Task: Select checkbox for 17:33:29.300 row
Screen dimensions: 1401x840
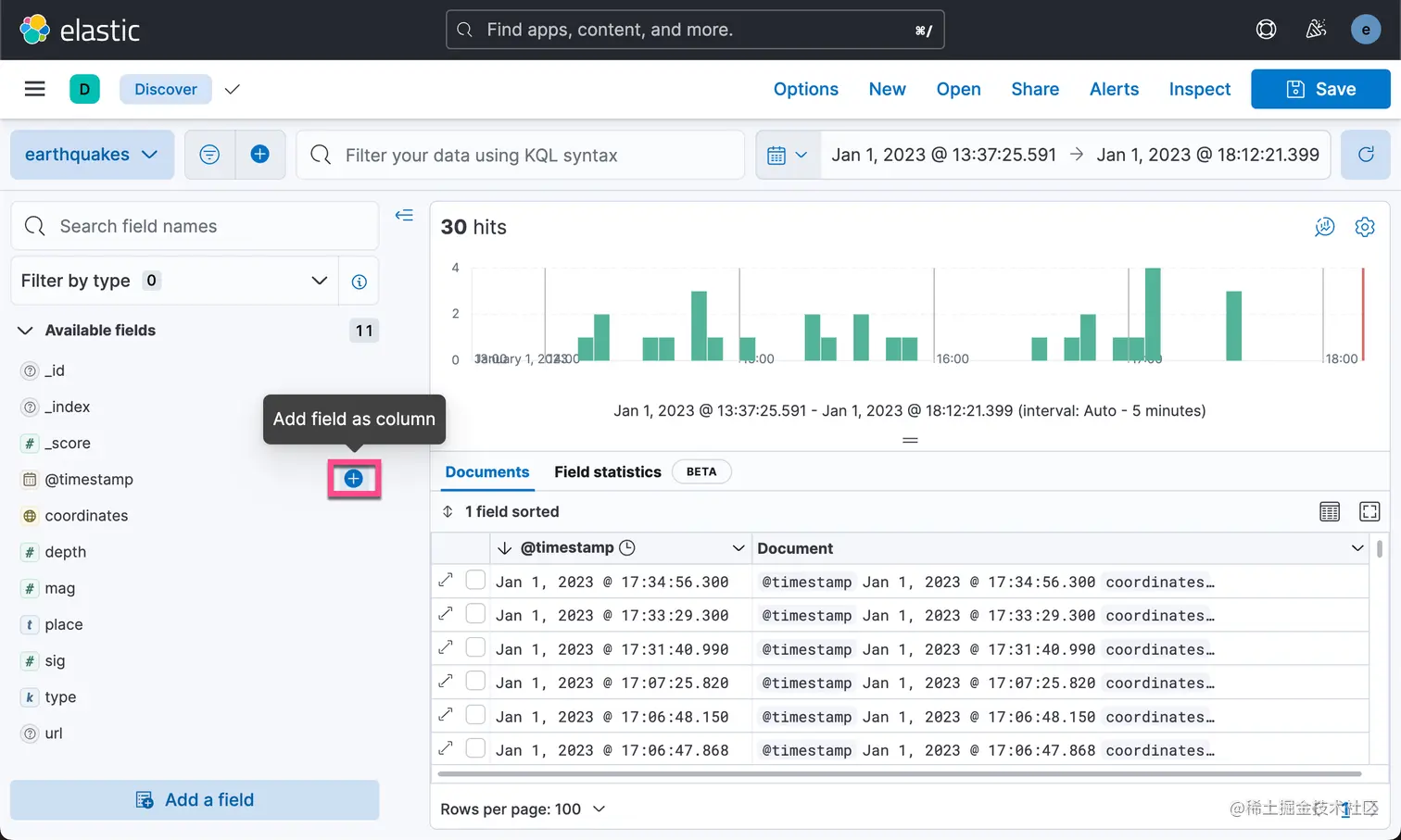Action: click(475, 614)
